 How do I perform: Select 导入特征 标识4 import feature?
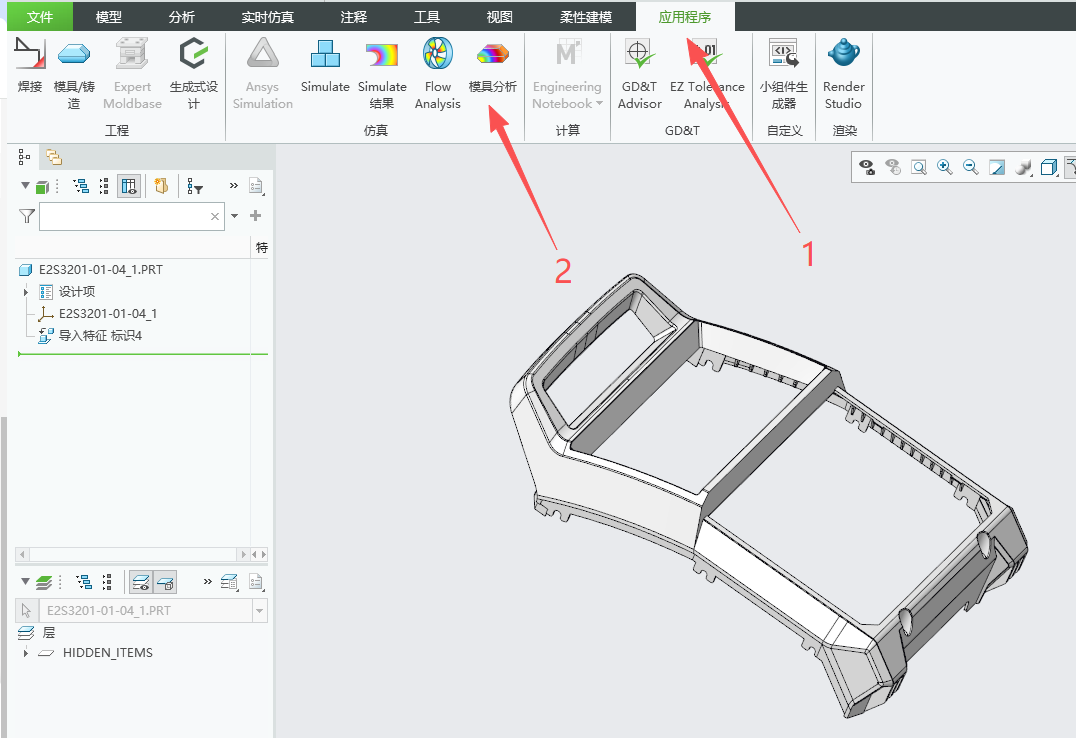(100, 336)
